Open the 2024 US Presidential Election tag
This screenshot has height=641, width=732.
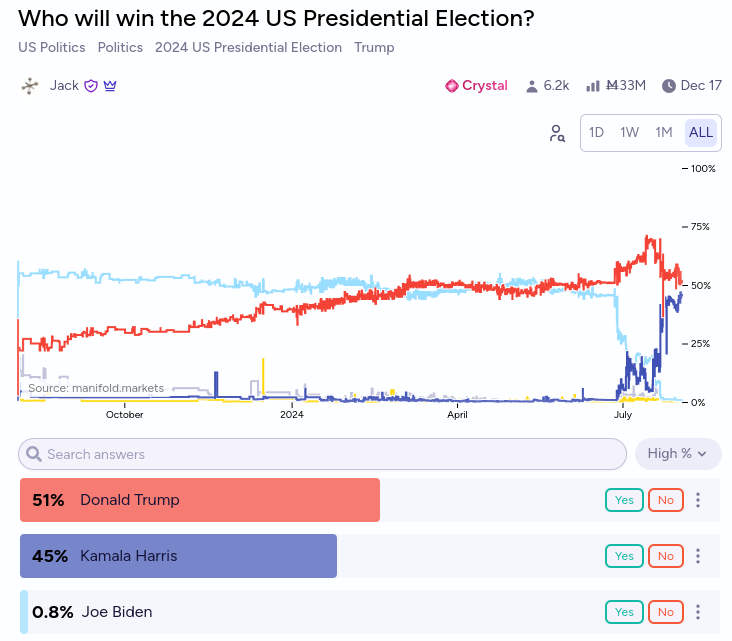(x=248, y=47)
